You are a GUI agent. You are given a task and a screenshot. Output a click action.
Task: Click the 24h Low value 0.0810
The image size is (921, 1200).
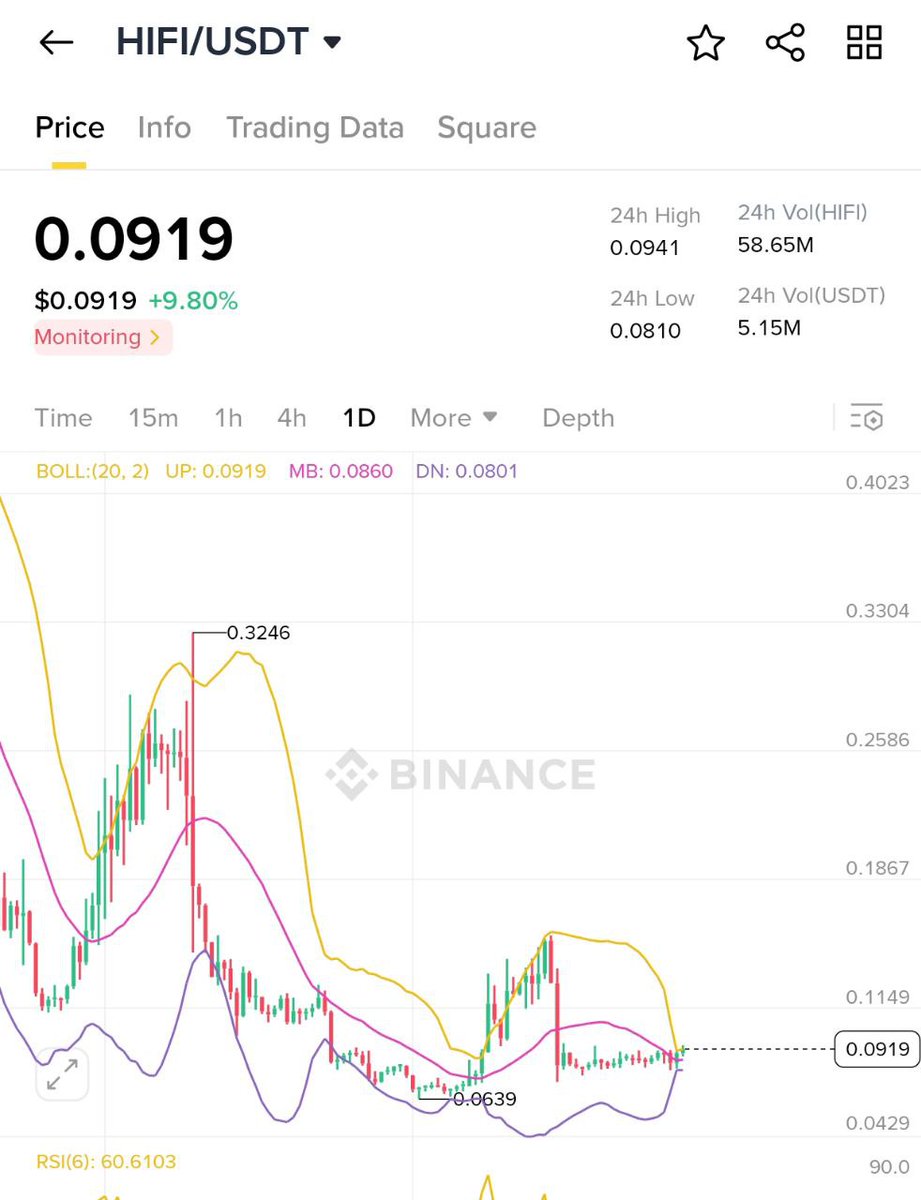click(645, 329)
